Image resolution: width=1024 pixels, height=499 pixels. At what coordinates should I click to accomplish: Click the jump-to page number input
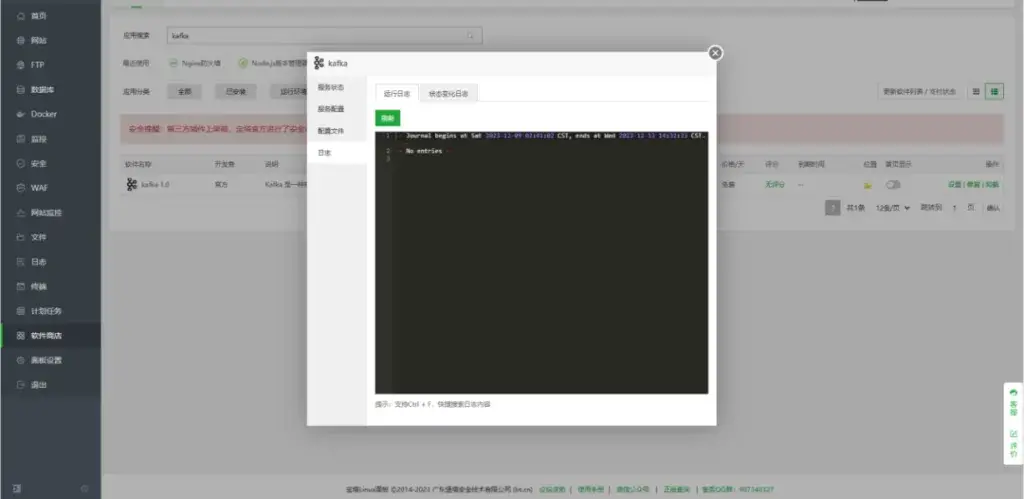(954, 208)
